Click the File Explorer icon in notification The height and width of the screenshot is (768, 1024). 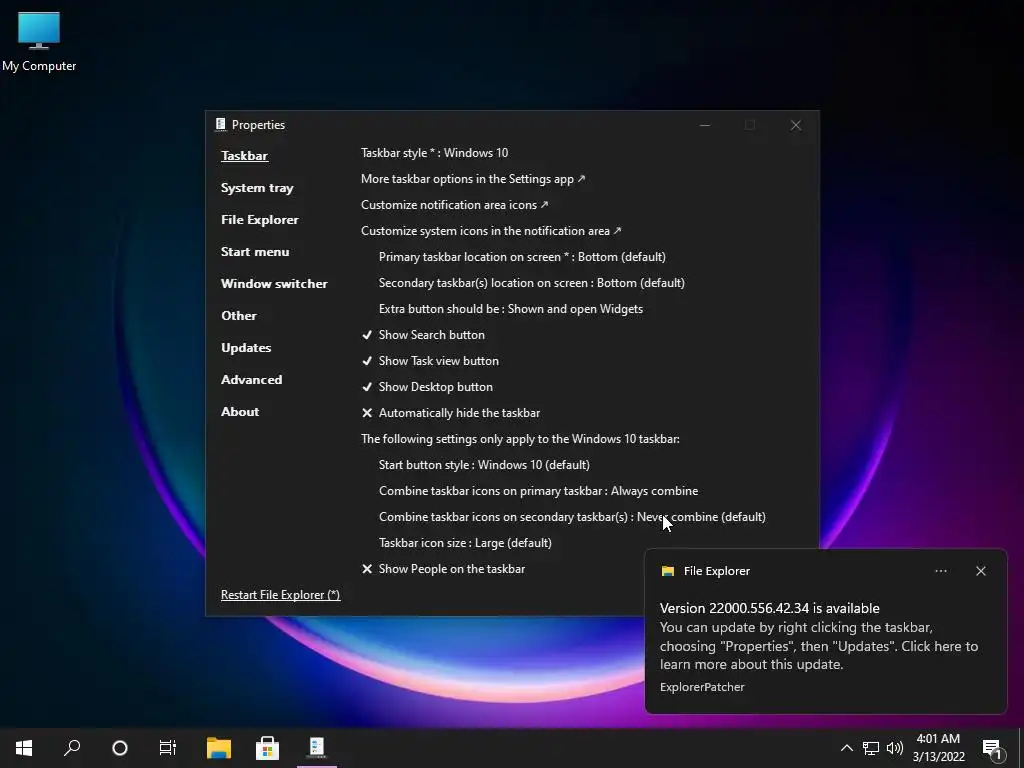[667, 571]
